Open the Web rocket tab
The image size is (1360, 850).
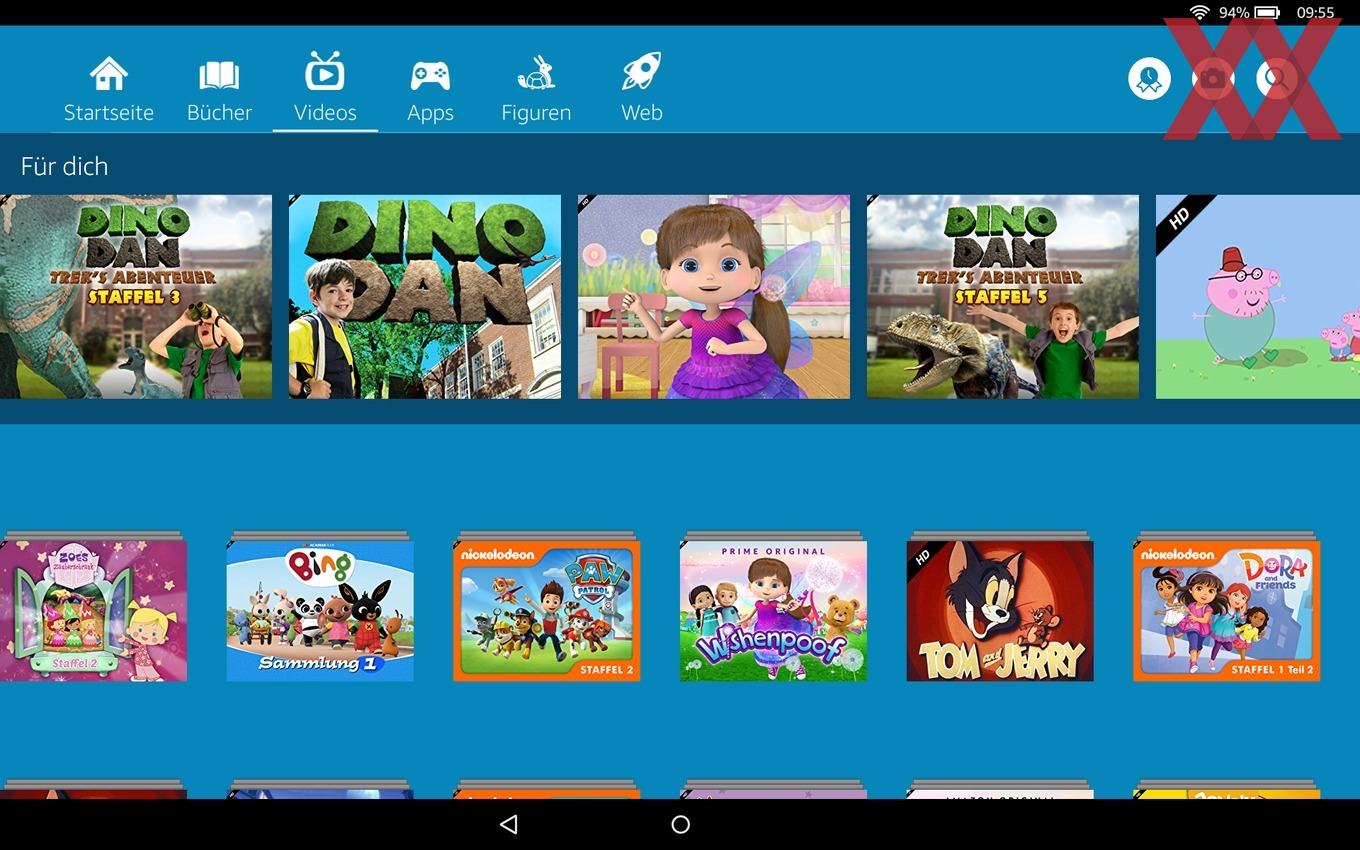[x=641, y=90]
